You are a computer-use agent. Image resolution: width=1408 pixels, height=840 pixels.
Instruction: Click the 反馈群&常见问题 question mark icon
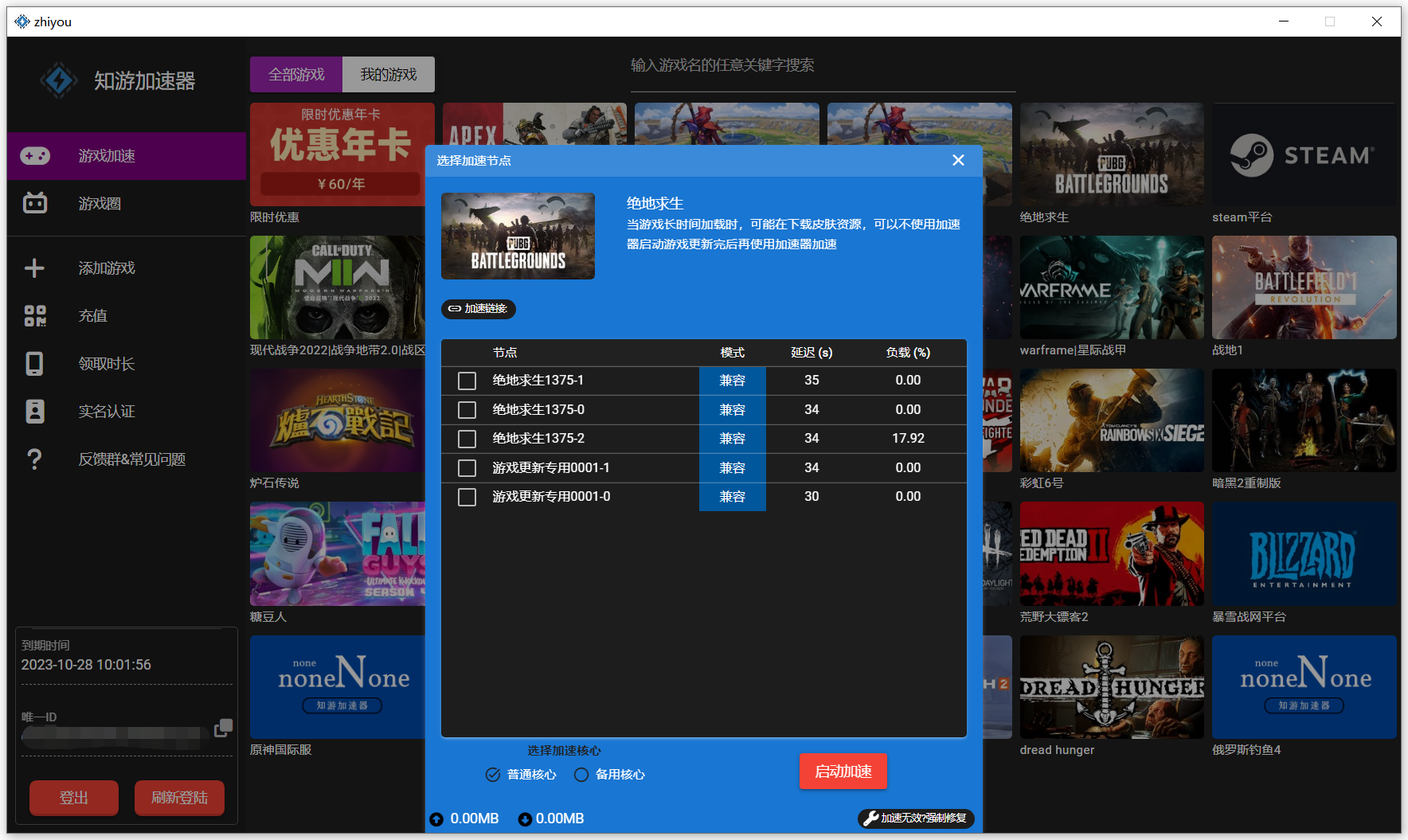pyautogui.click(x=34, y=459)
